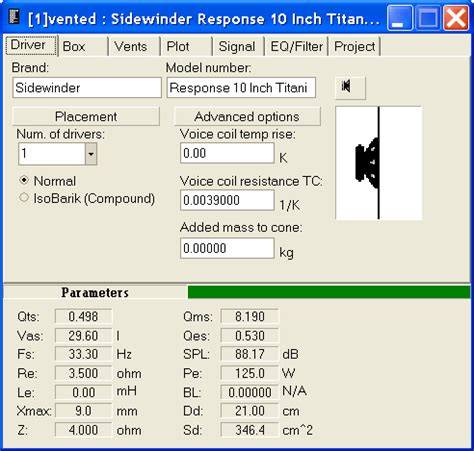The width and height of the screenshot is (474, 451).
Task: Click the Qts value 0.498
Action: tap(83, 316)
